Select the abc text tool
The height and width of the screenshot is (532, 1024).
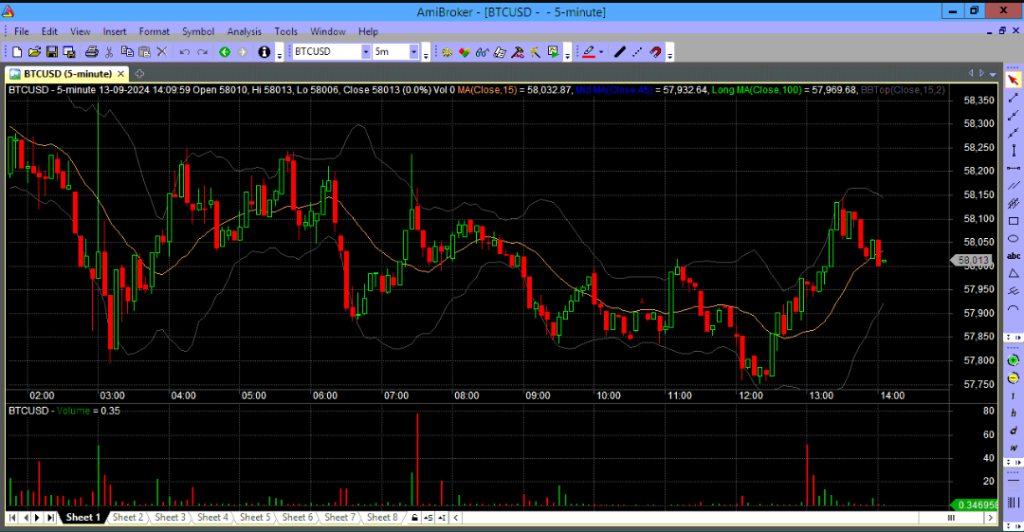[1013, 256]
